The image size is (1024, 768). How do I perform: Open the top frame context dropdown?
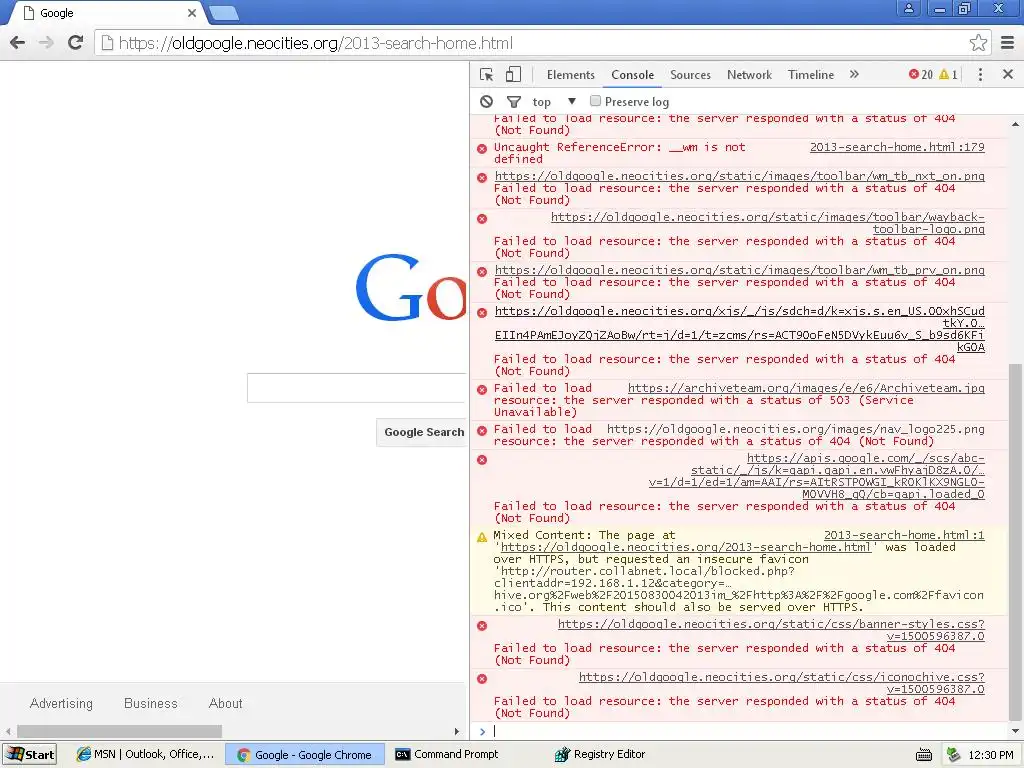[554, 102]
